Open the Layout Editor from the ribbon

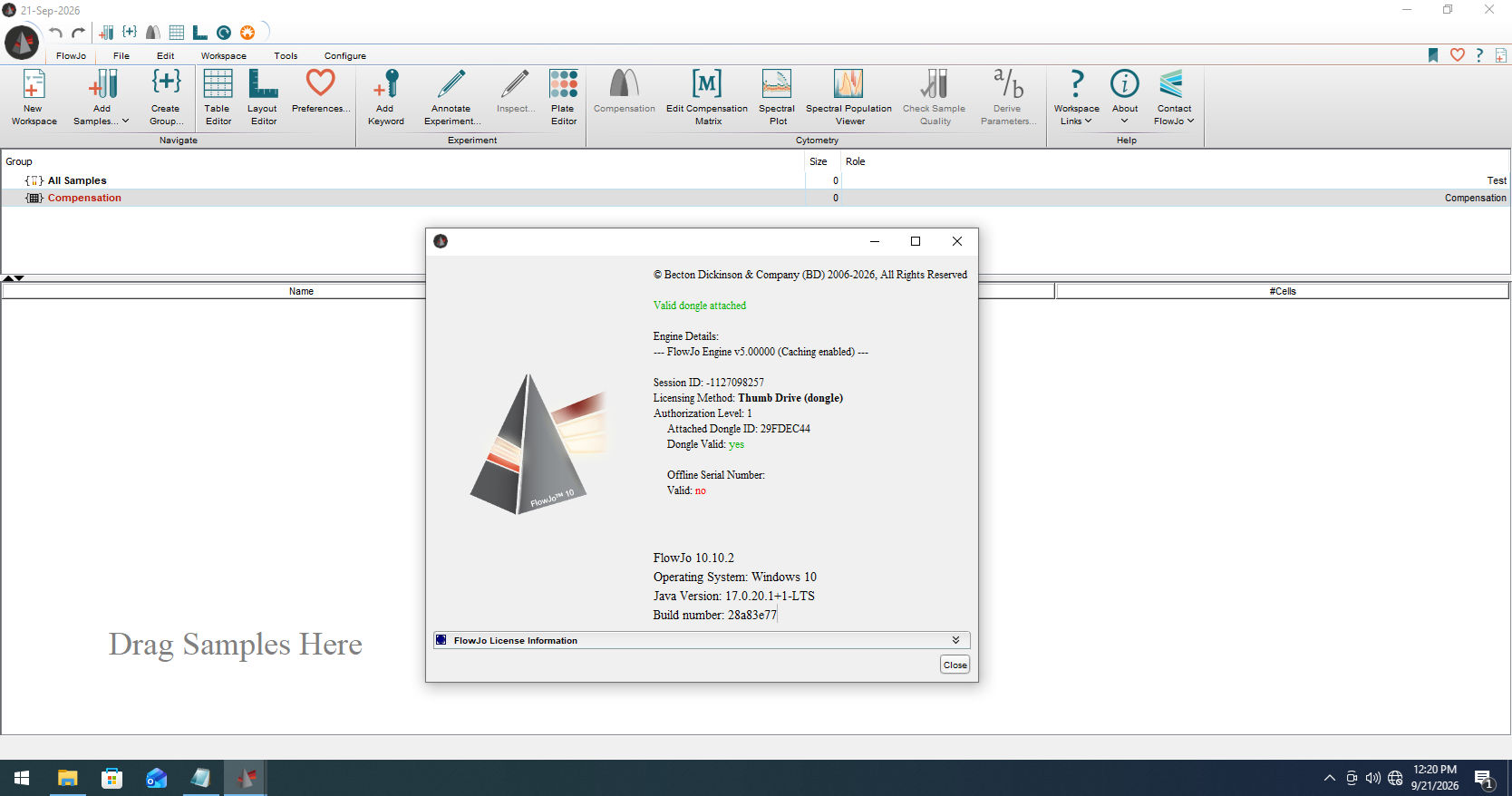[263, 97]
